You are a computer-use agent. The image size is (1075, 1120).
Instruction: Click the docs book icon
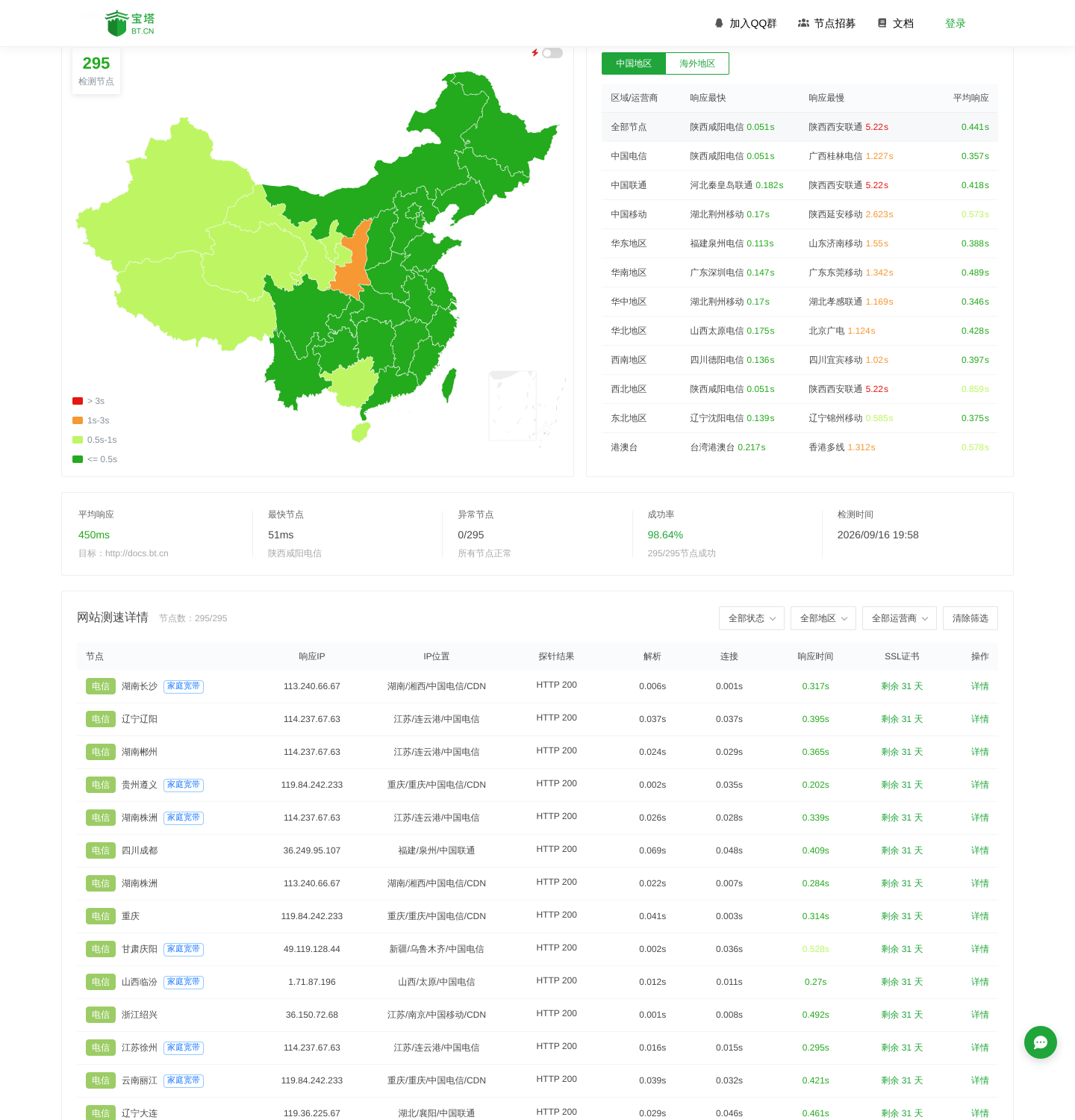(x=882, y=23)
